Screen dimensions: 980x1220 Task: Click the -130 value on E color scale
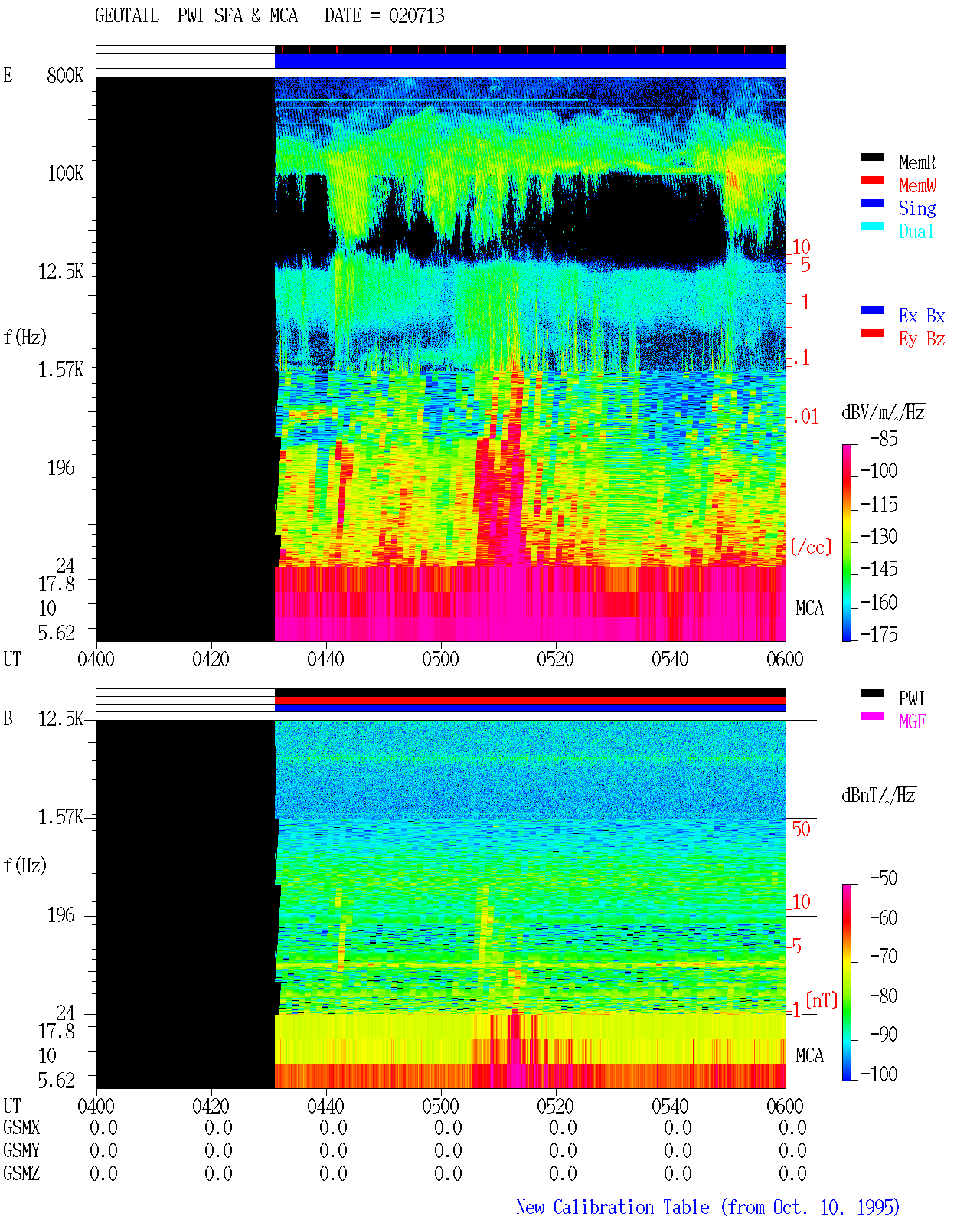pyautogui.click(x=879, y=536)
